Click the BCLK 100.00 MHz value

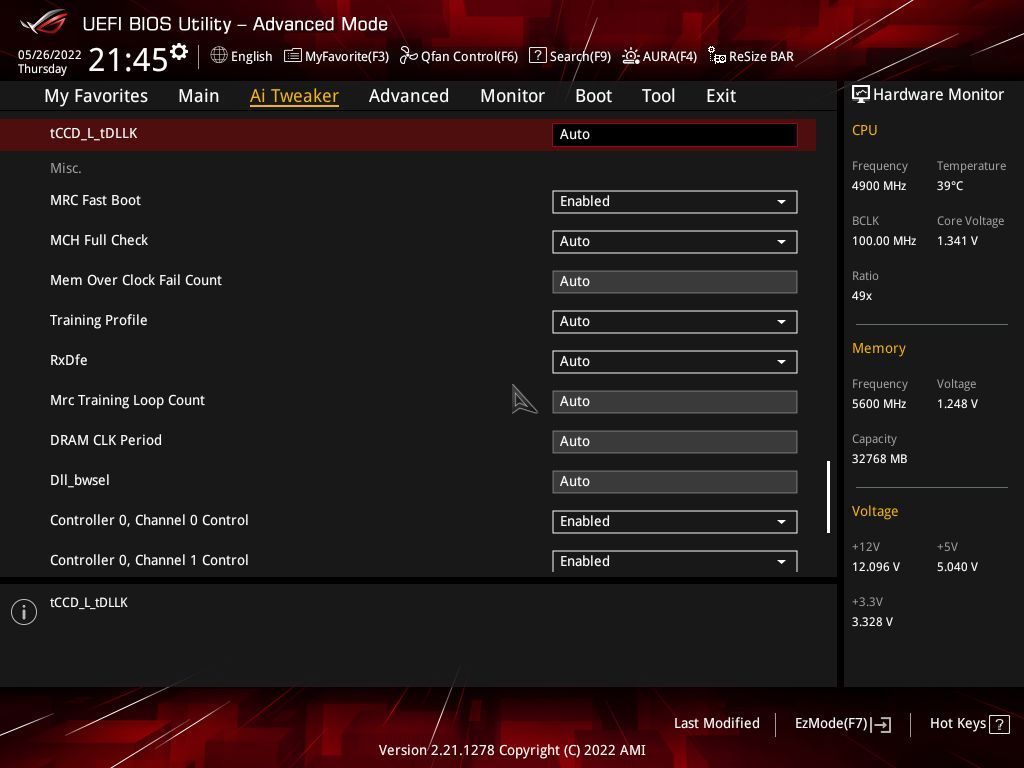(x=884, y=241)
